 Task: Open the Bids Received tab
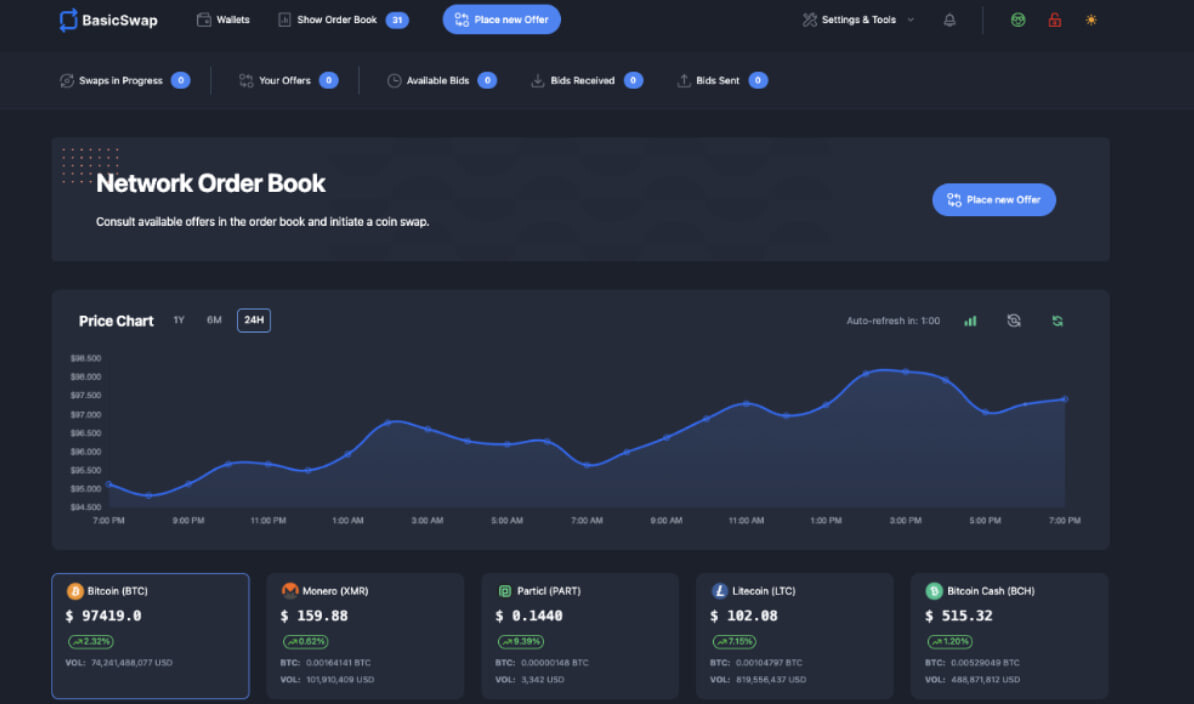point(586,81)
